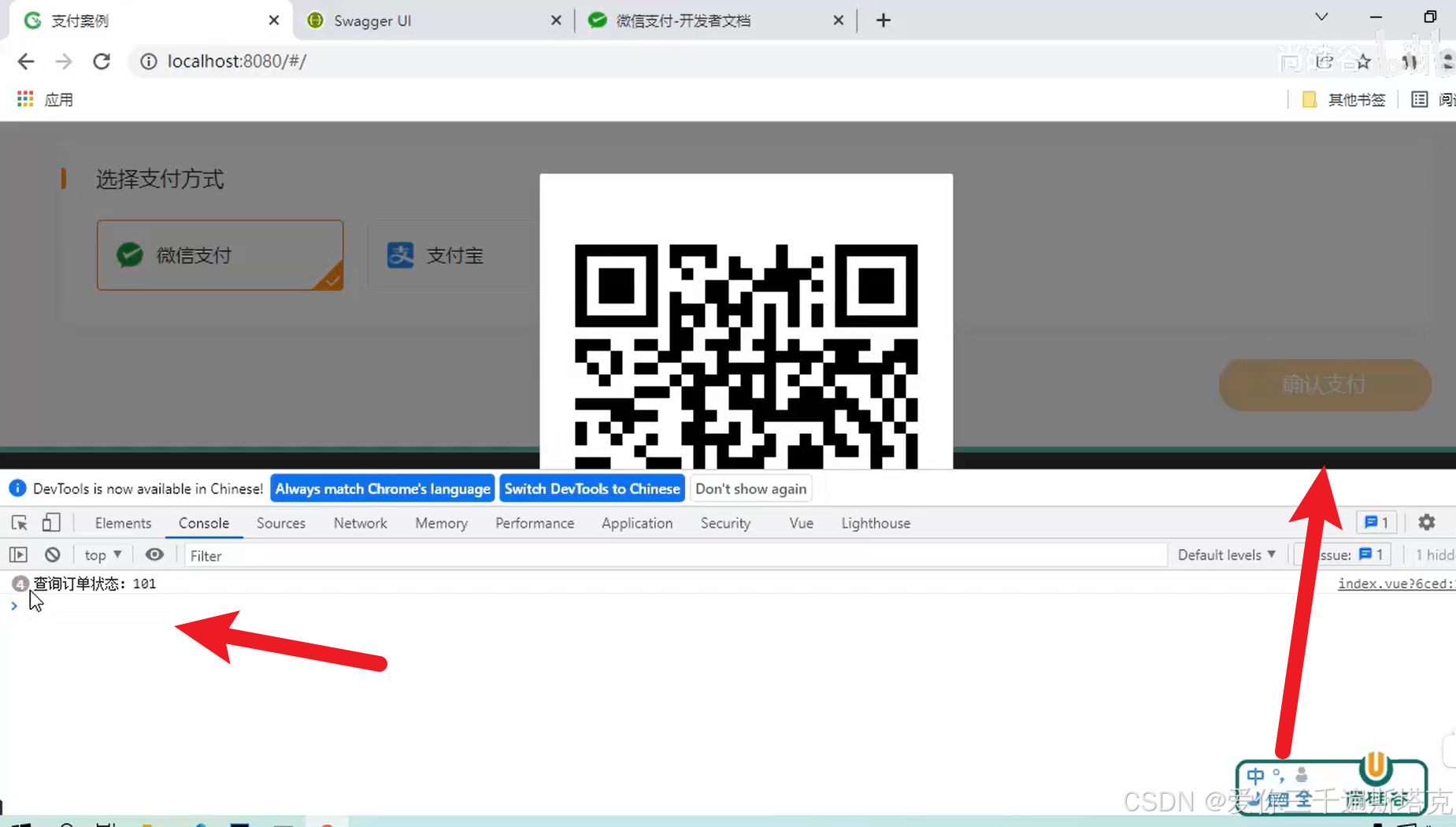Click Always match Chrome's language

[x=383, y=488]
